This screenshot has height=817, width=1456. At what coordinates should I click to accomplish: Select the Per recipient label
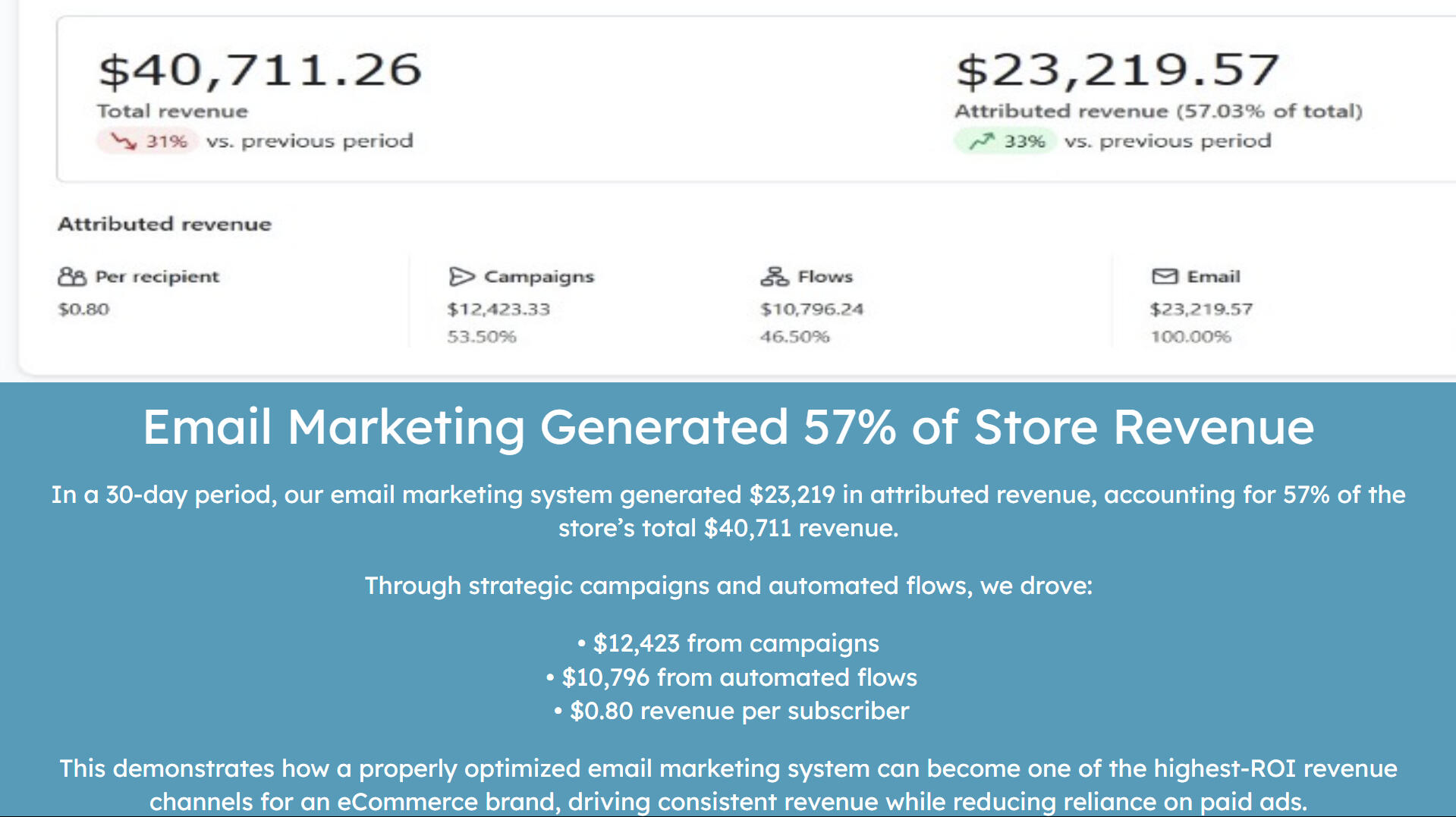(x=157, y=277)
